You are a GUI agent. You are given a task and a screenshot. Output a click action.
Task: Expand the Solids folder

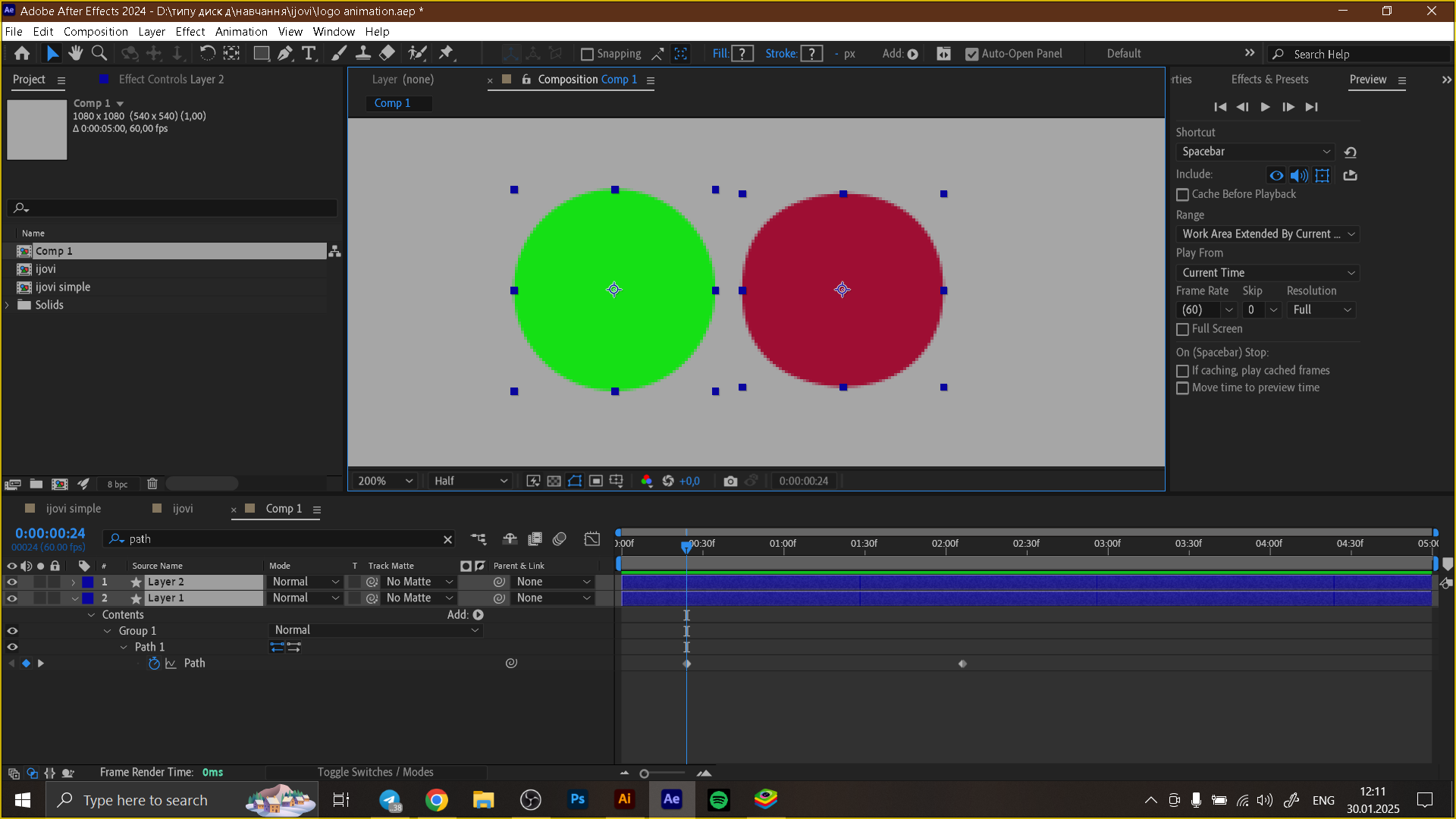pos(8,305)
